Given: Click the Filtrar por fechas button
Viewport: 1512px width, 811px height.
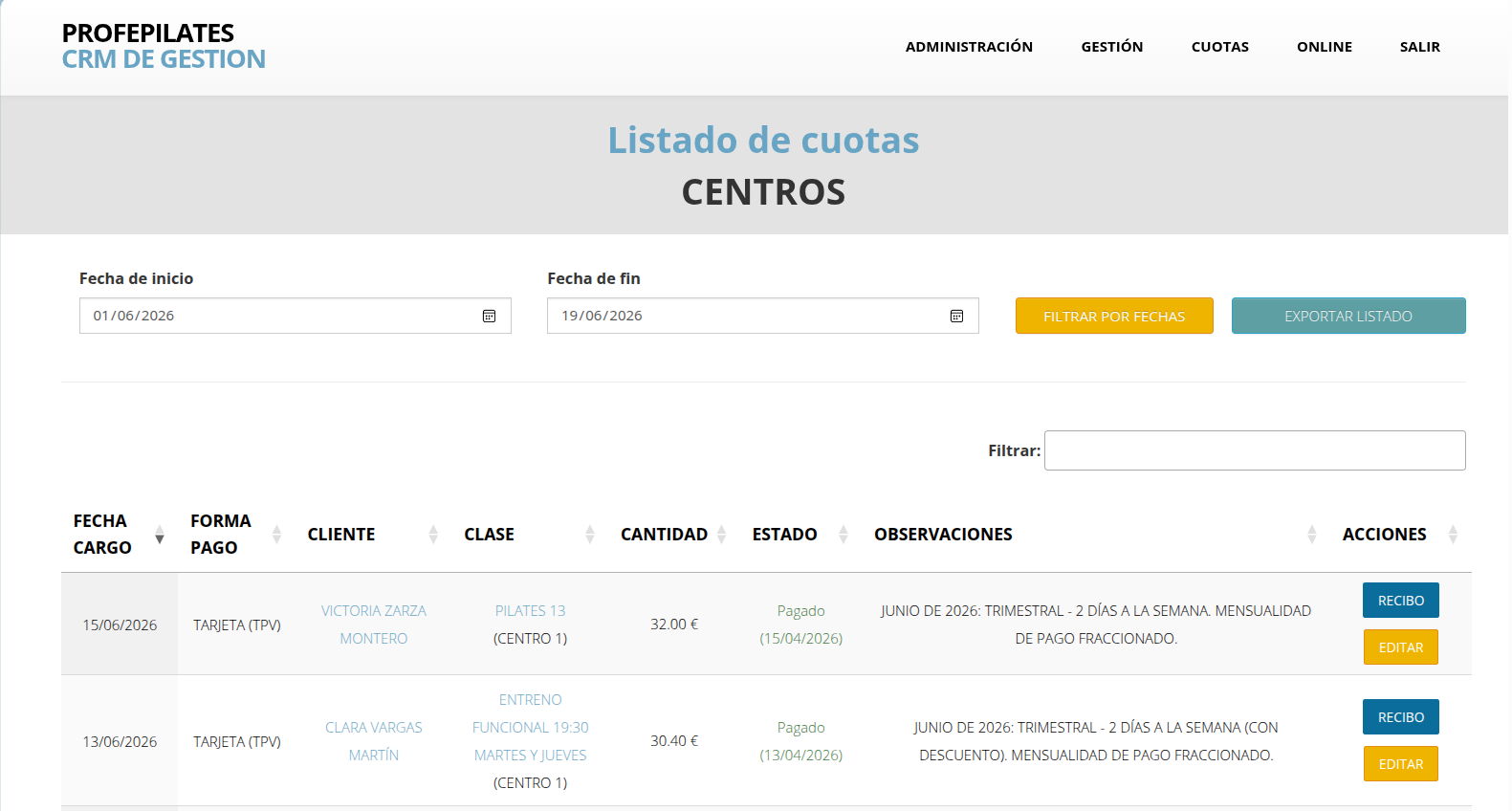Looking at the screenshot, I should tap(1114, 316).
